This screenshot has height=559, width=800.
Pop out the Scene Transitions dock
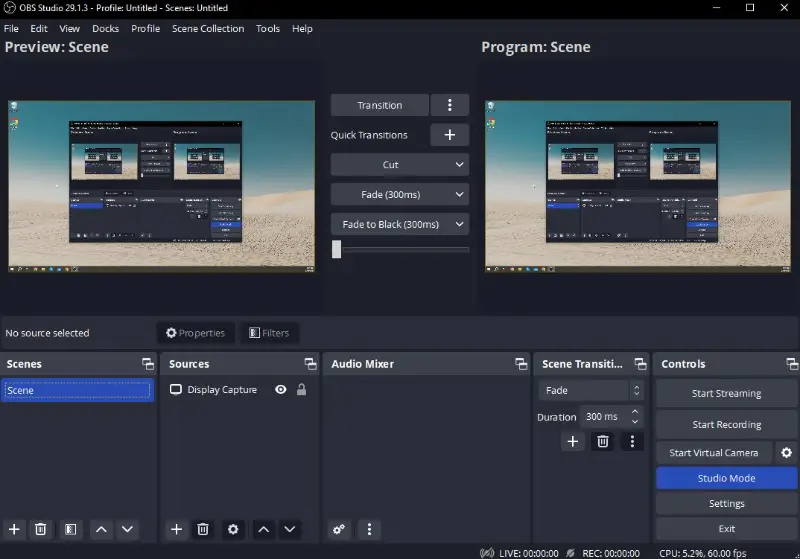pyautogui.click(x=640, y=364)
